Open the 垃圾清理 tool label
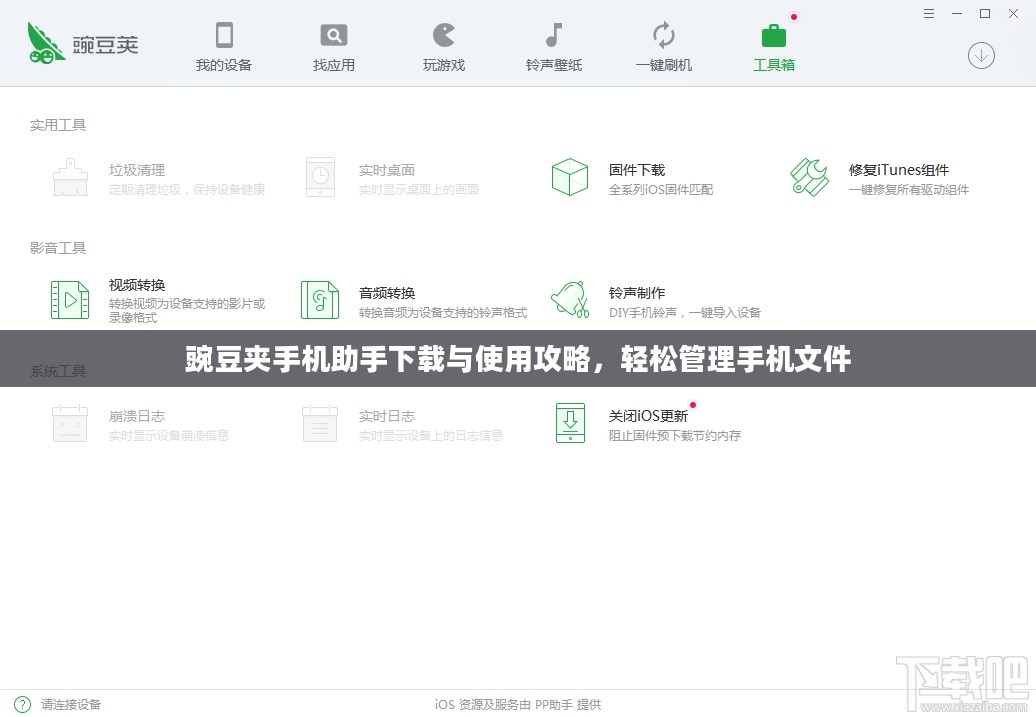Image resolution: width=1036 pixels, height=717 pixels. pos(137,170)
